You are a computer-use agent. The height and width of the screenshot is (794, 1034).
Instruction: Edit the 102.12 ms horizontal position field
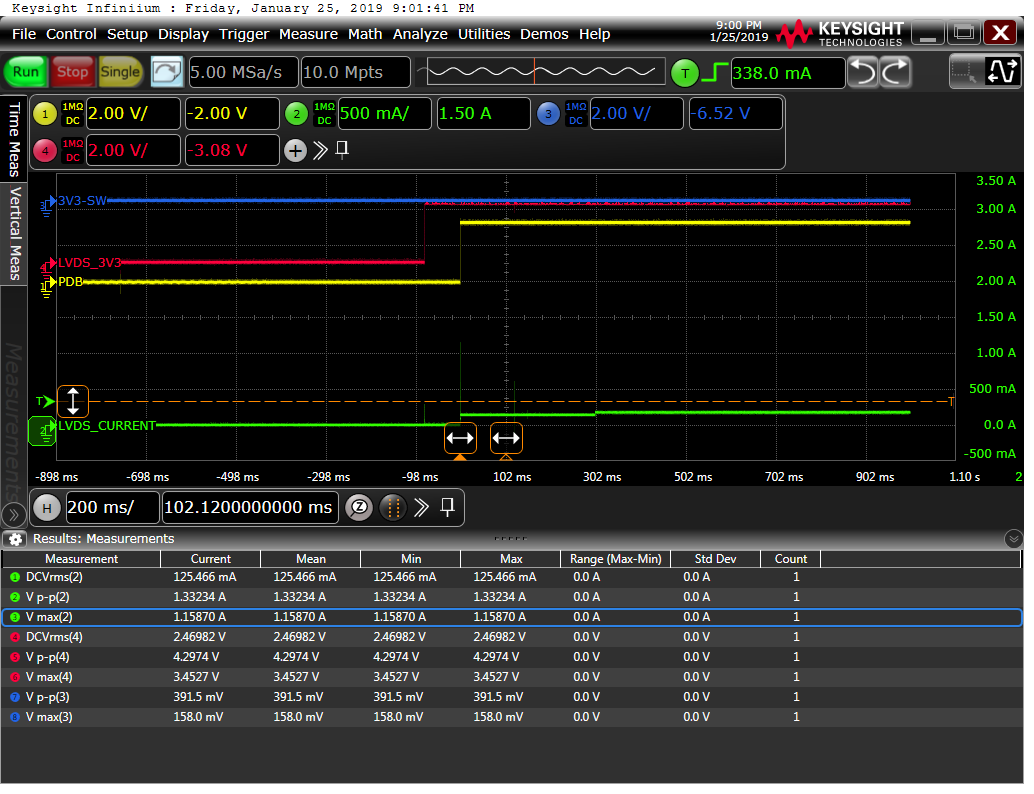[250, 508]
